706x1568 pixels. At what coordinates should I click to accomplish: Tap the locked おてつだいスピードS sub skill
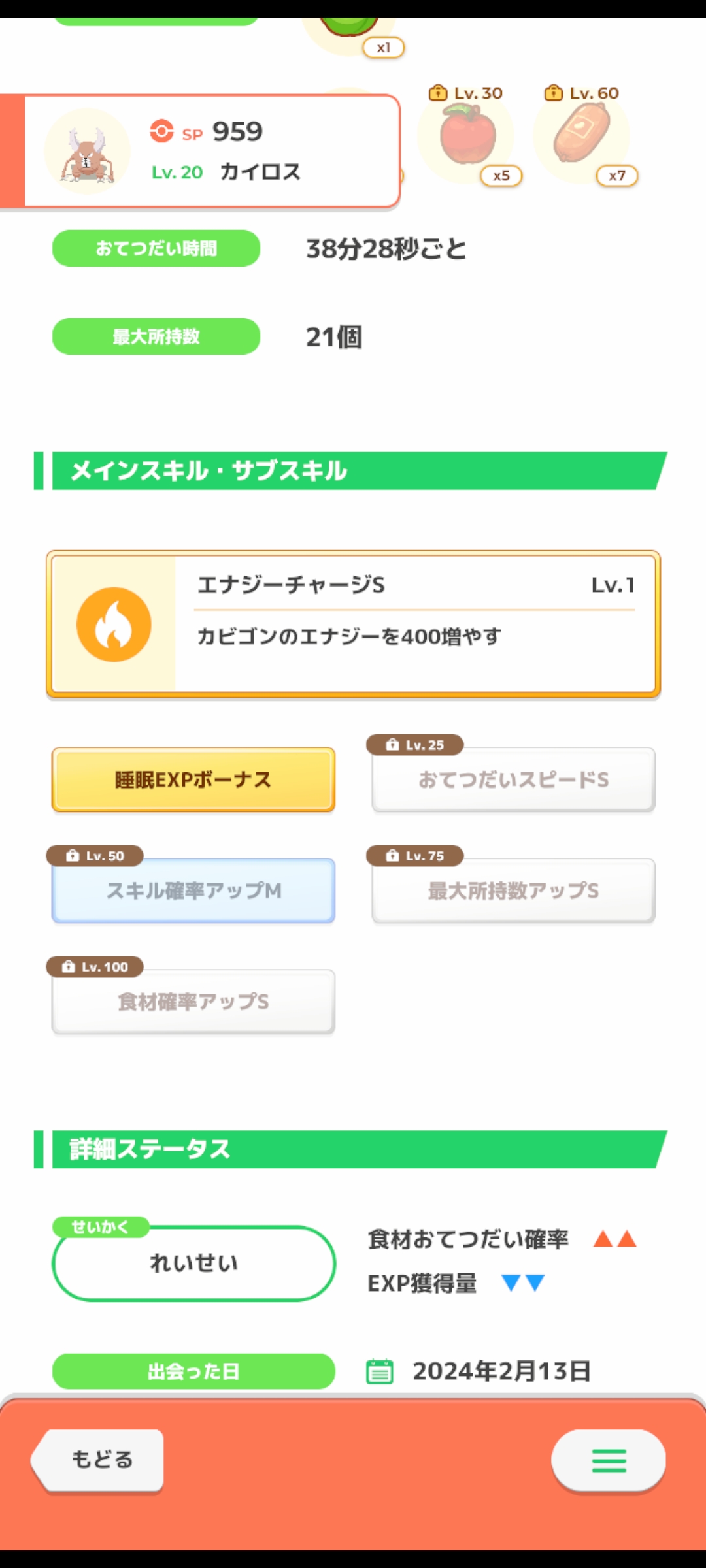(x=513, y=780)
